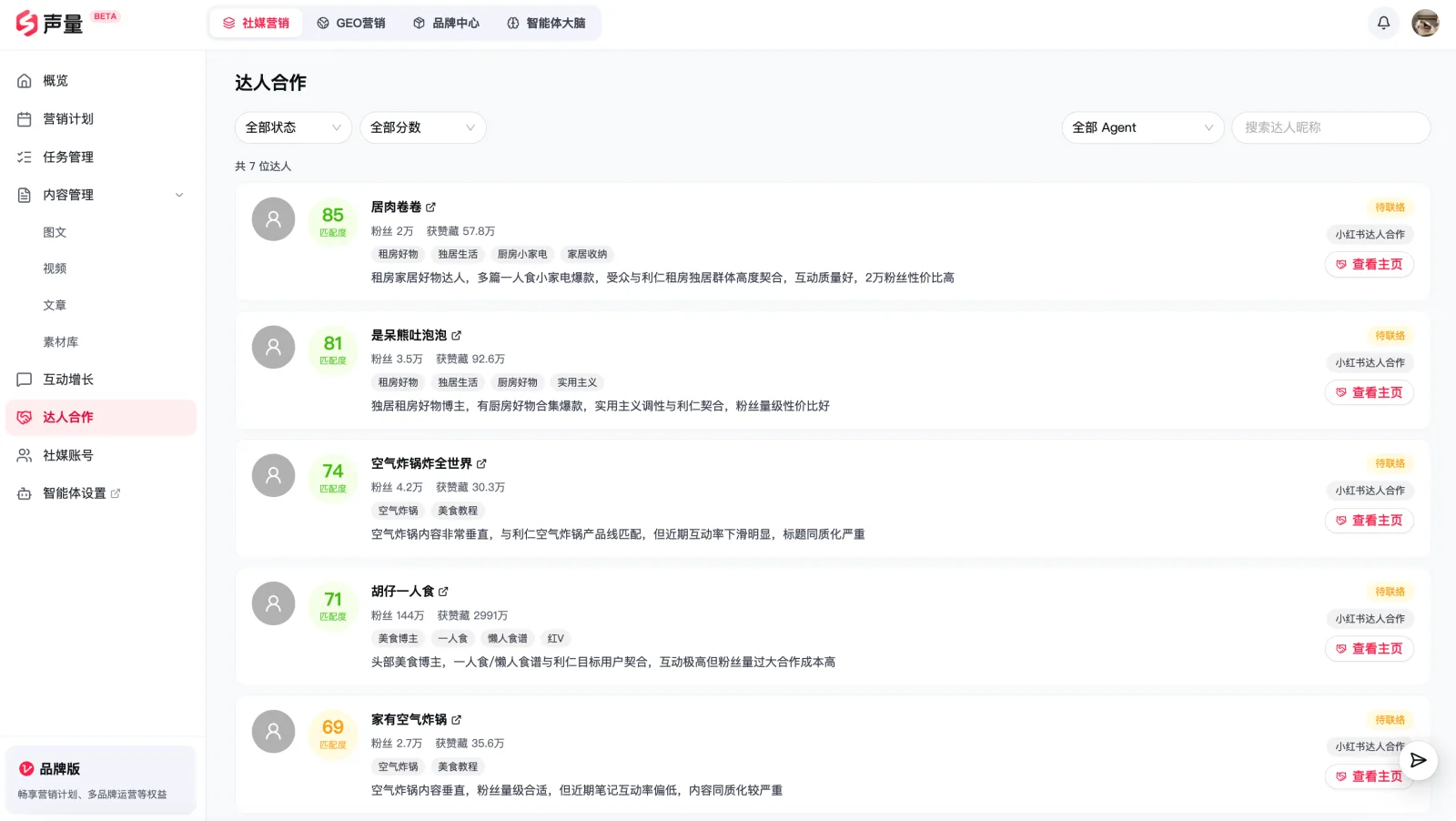Click 小红书达人合作 label on 空气炸锅炸全世界 card
Image resolution: width=1456 pixels, height=821 pixels.
(x=1370, y=491)
